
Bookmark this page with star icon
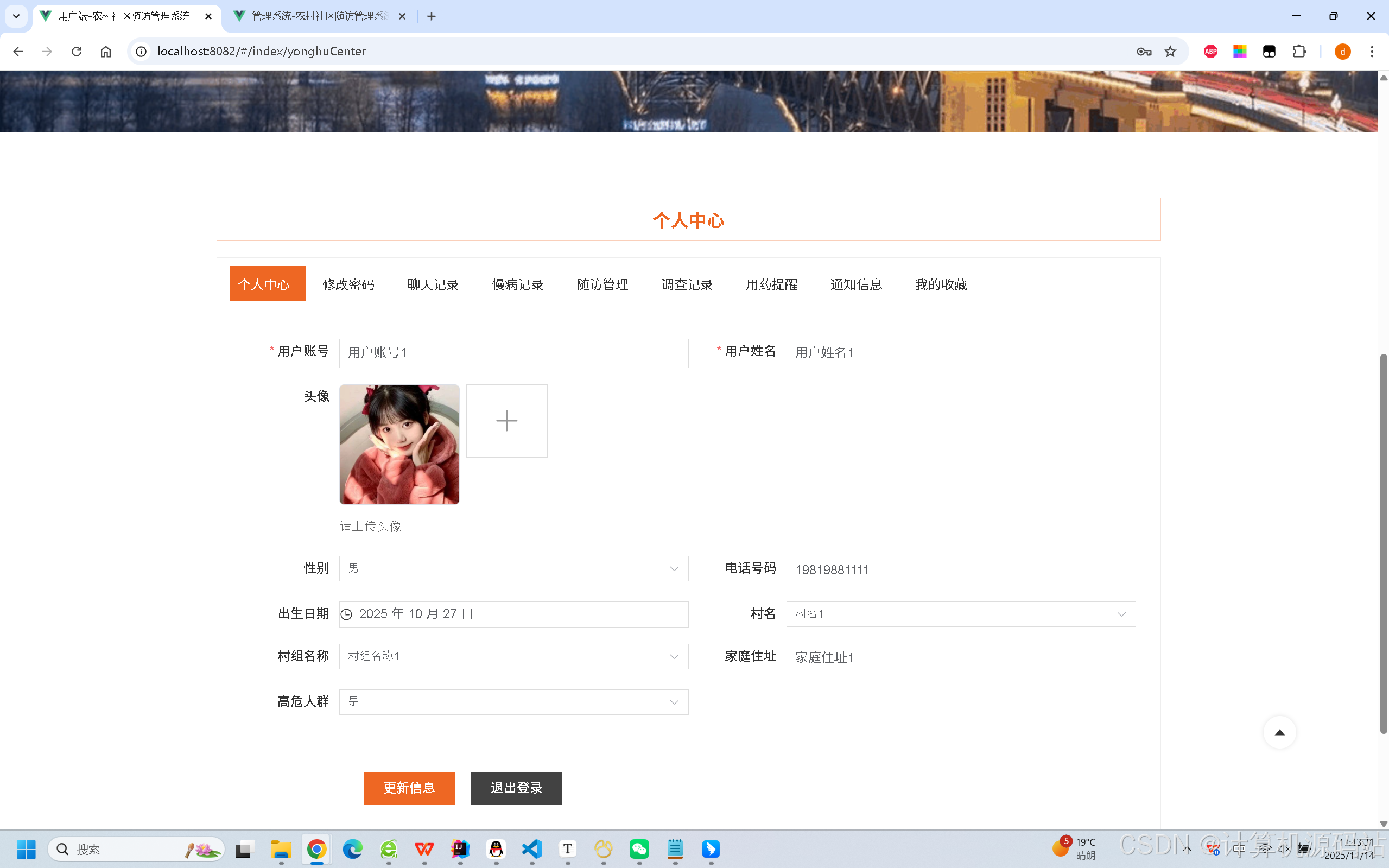click(x=1170, y=52)
